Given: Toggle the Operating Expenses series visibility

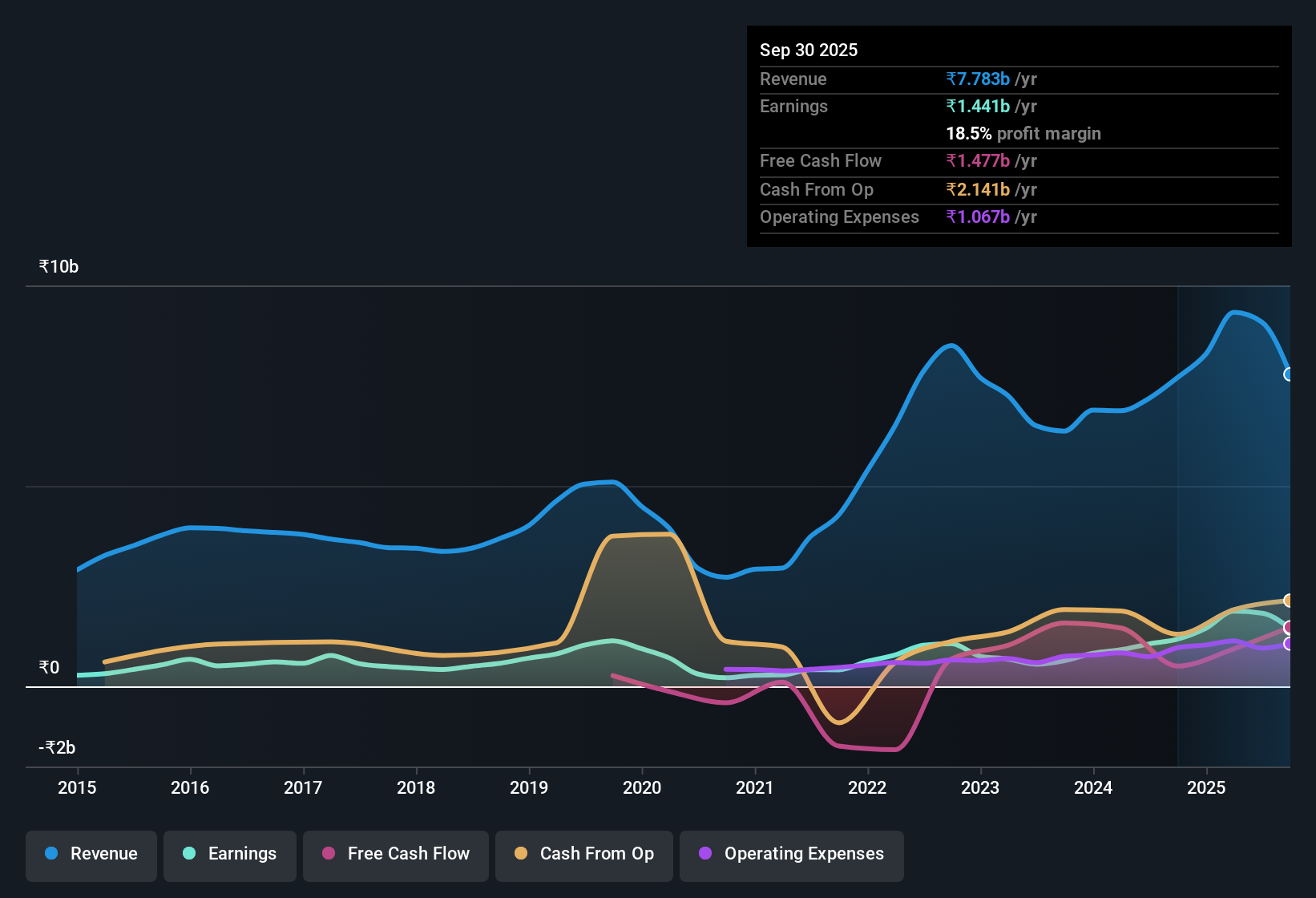Looking at the screenshot, I should [792, 854].
